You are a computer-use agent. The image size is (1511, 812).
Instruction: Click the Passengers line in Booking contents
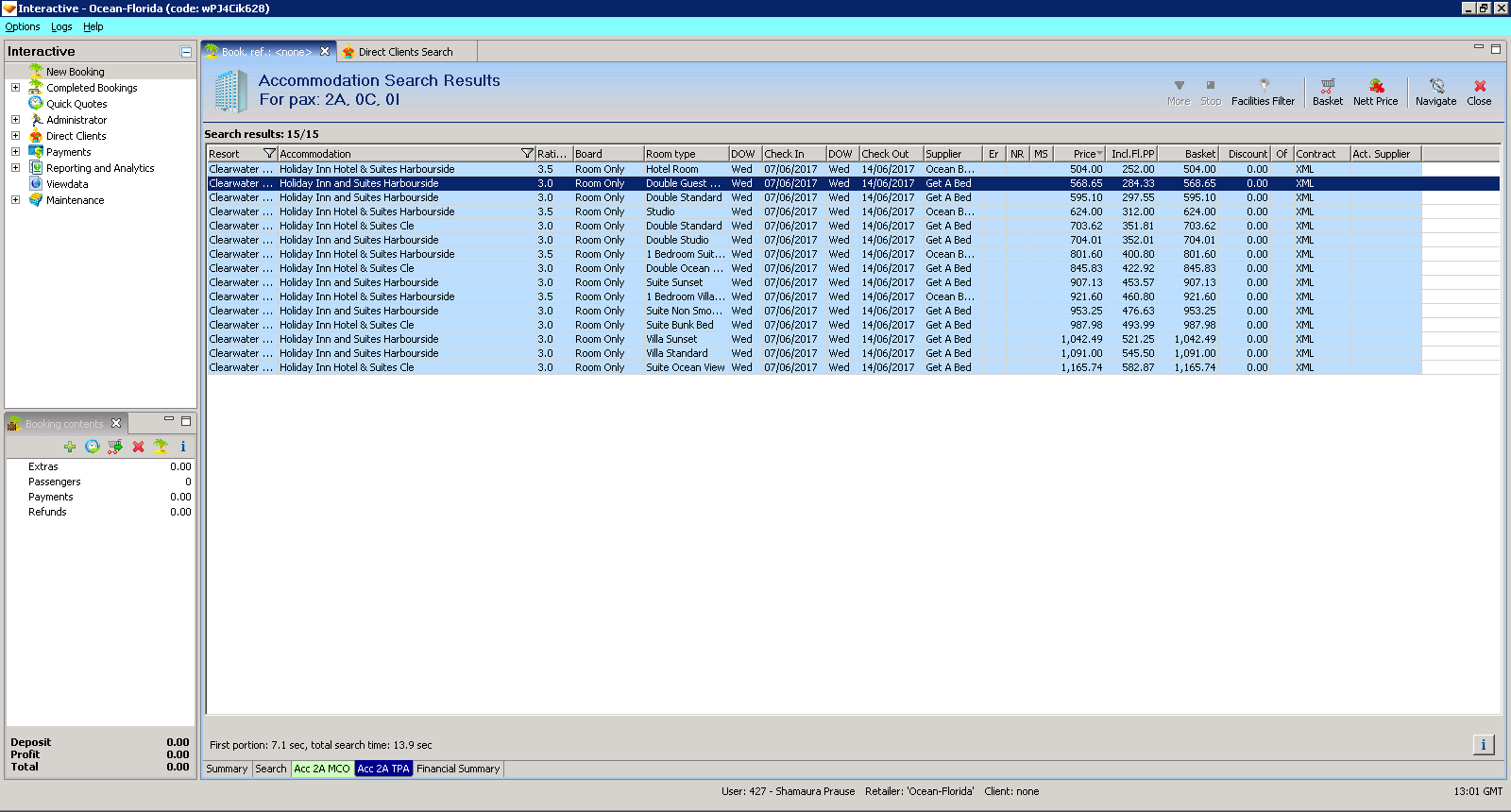[x=100, y=482]
